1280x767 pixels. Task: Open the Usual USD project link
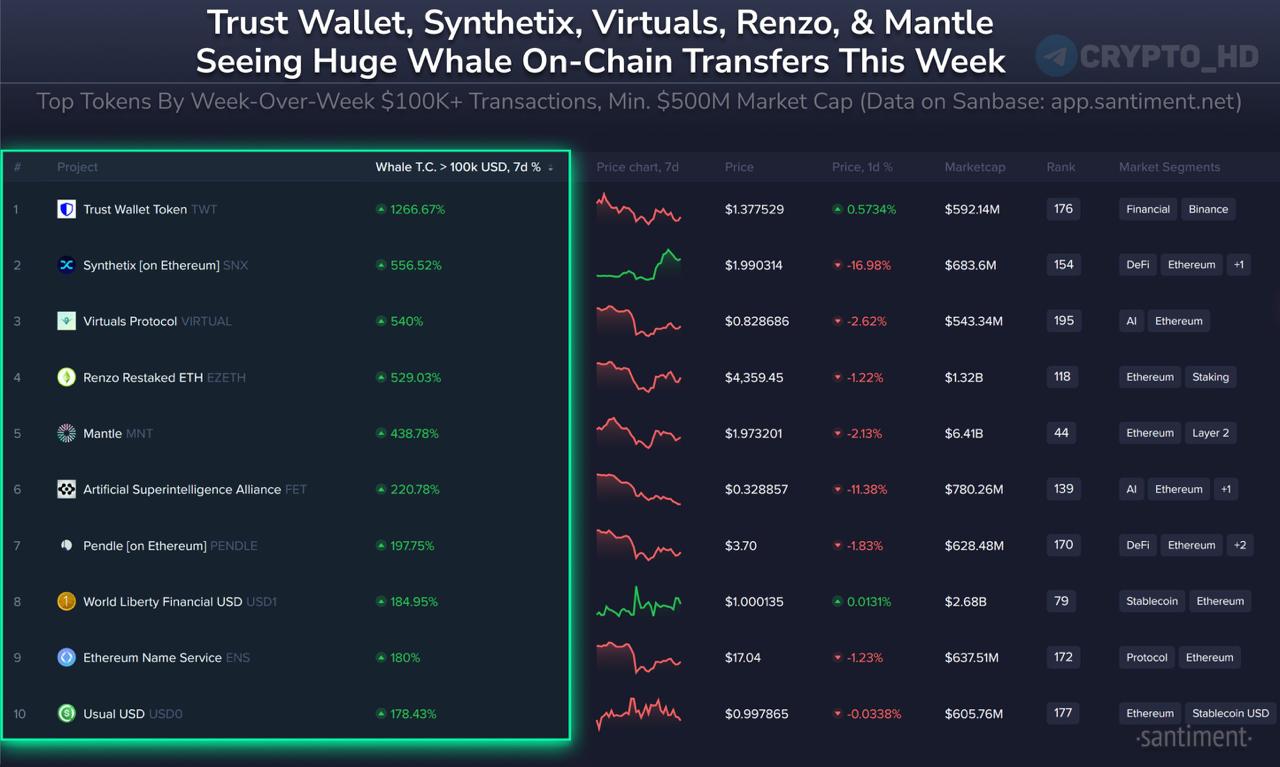click(x=114, y=713)
